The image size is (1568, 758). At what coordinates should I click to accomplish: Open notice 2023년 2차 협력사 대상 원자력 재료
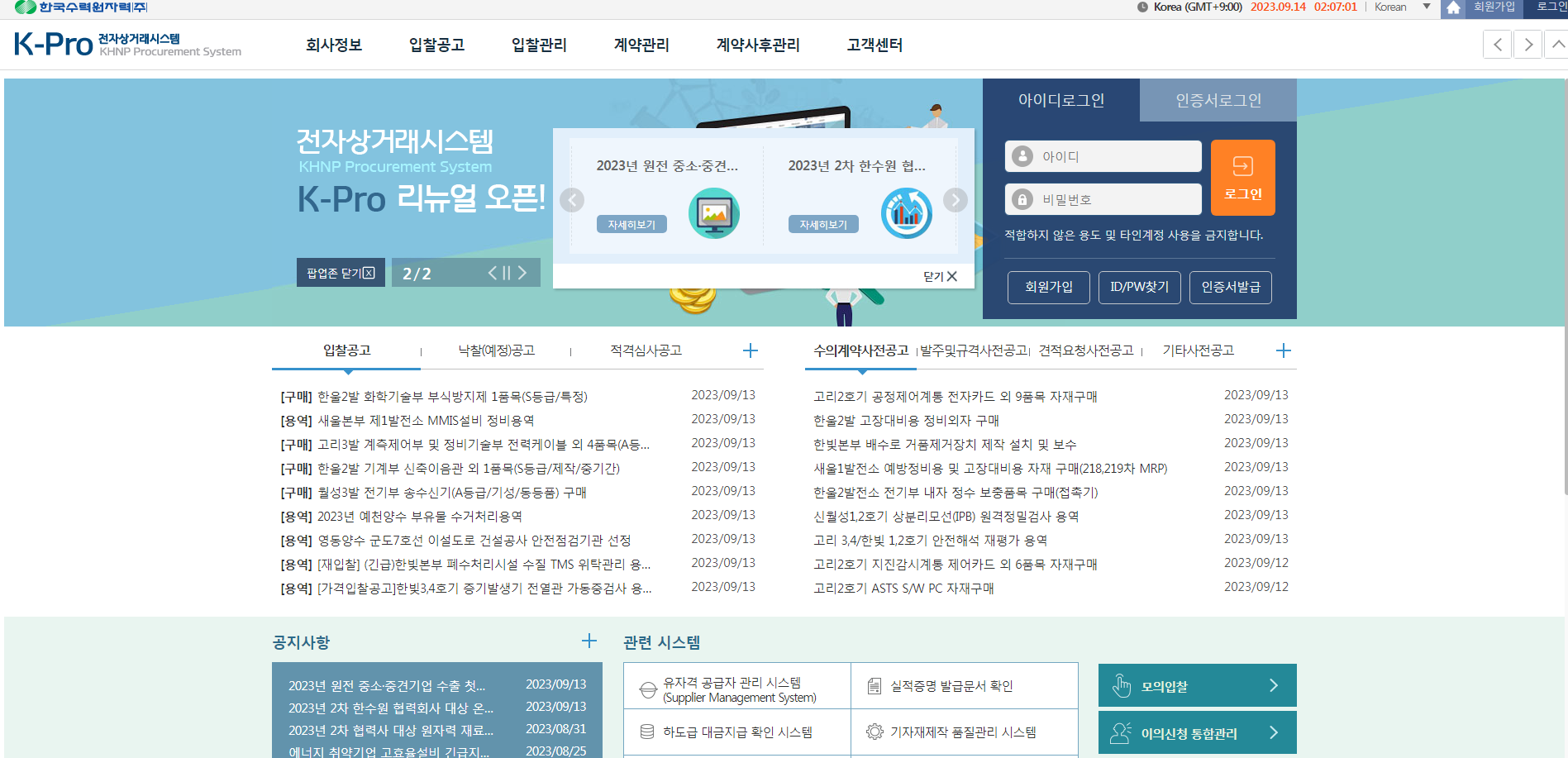(x=391, y=731)
